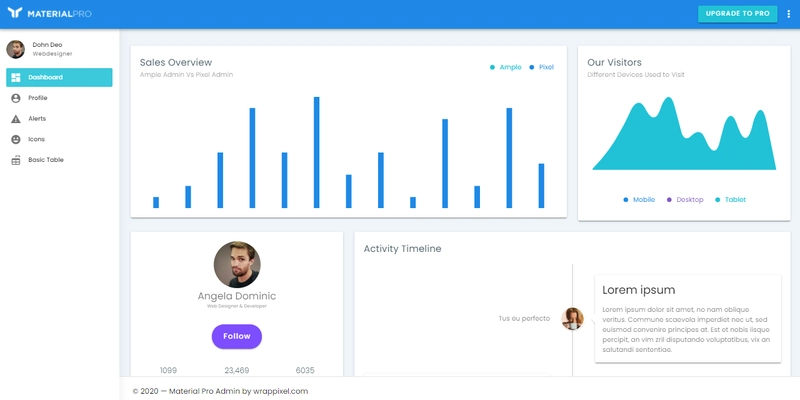Image resolution: width=800 pixels, height=400 pixels.
Task: Open the wrappixel.com footer link
Action: (x=282, y=391)
